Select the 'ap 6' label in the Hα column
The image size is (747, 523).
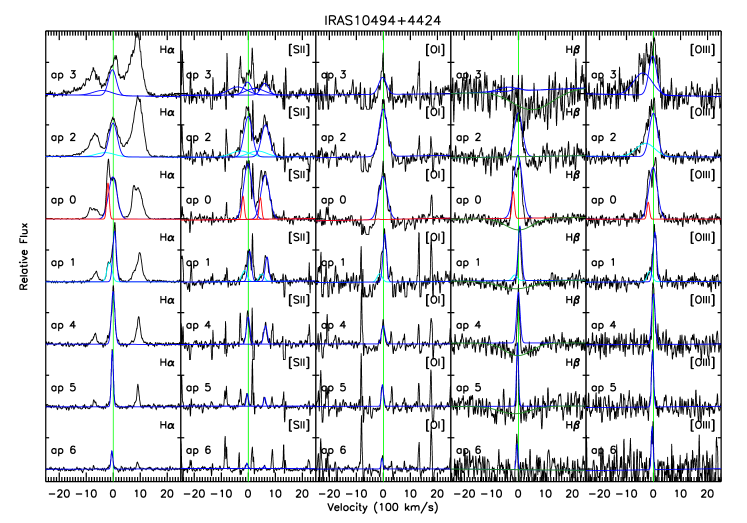63,450
